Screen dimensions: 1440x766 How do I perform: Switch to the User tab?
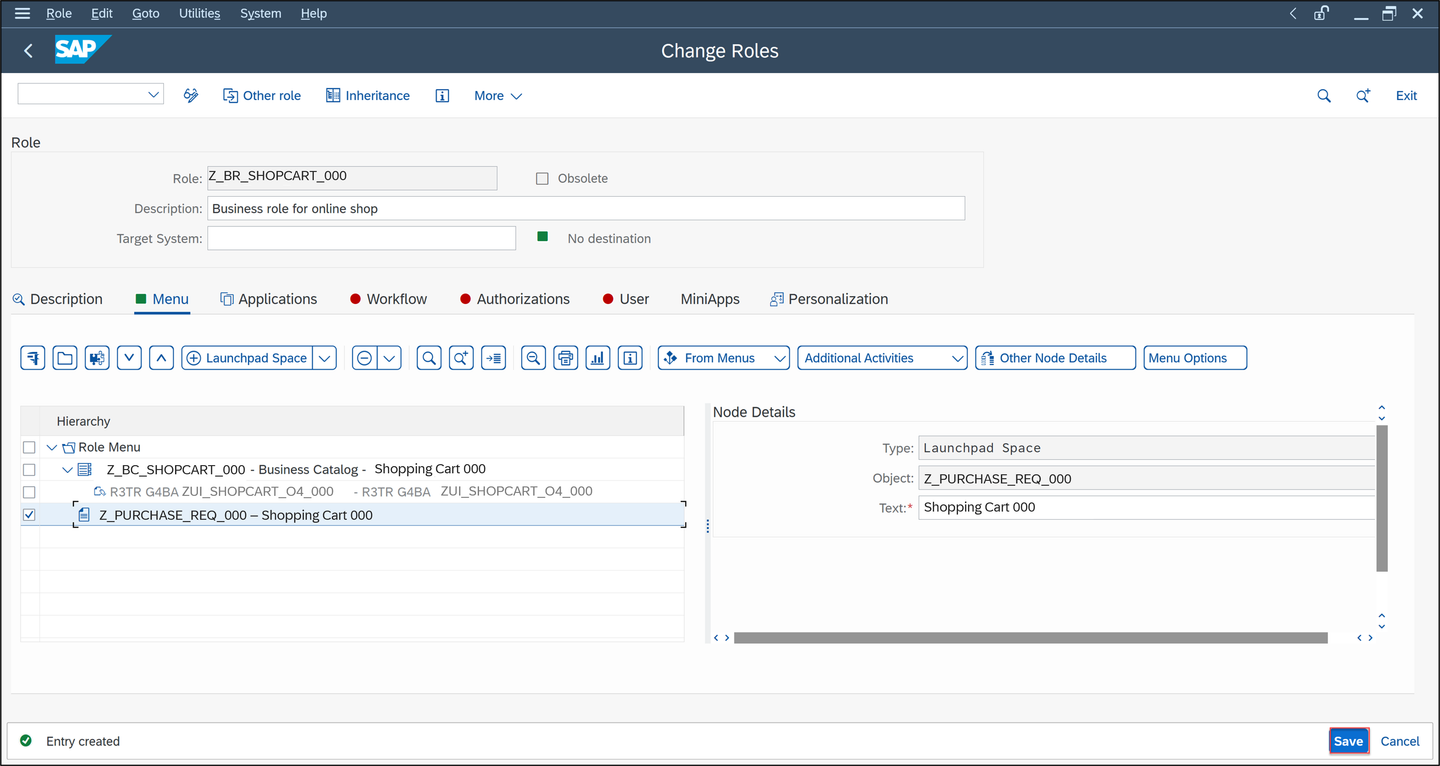[x=626, y=299]
